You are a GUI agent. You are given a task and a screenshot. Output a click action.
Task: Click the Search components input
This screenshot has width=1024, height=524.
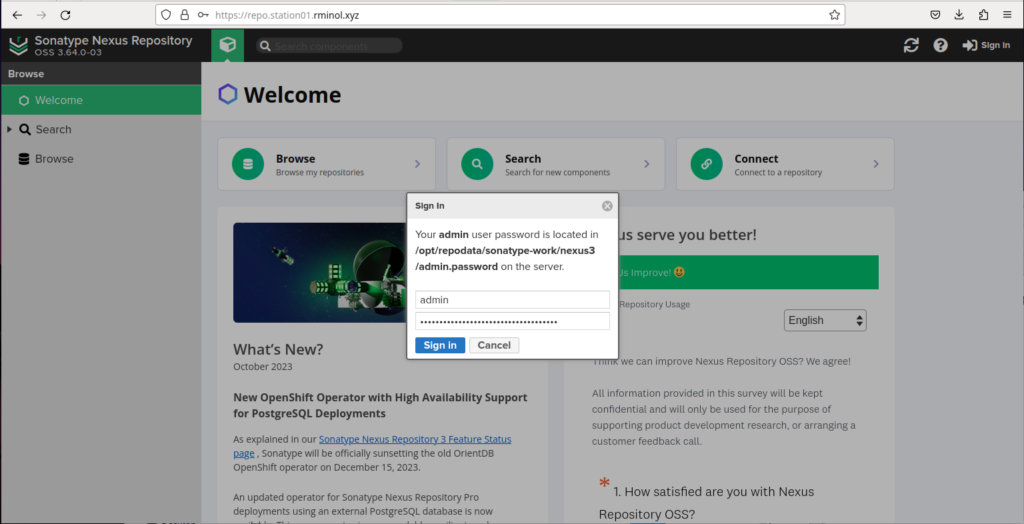coord(329,46)
